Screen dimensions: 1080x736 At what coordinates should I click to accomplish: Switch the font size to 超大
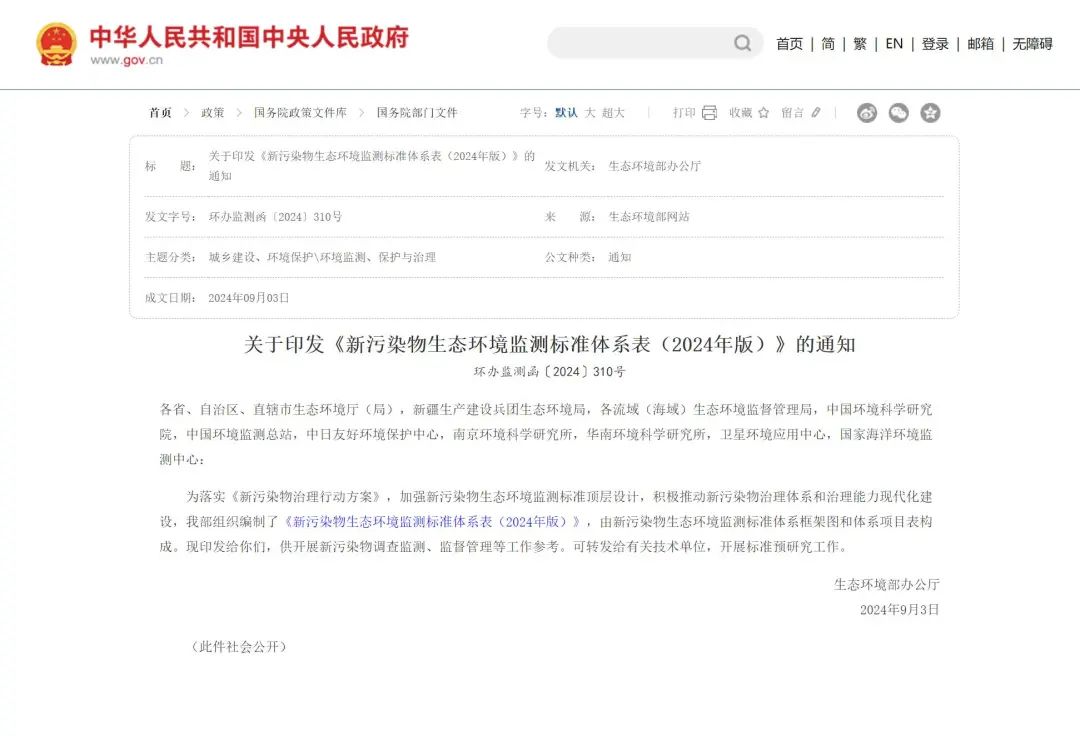coord(613,113)
